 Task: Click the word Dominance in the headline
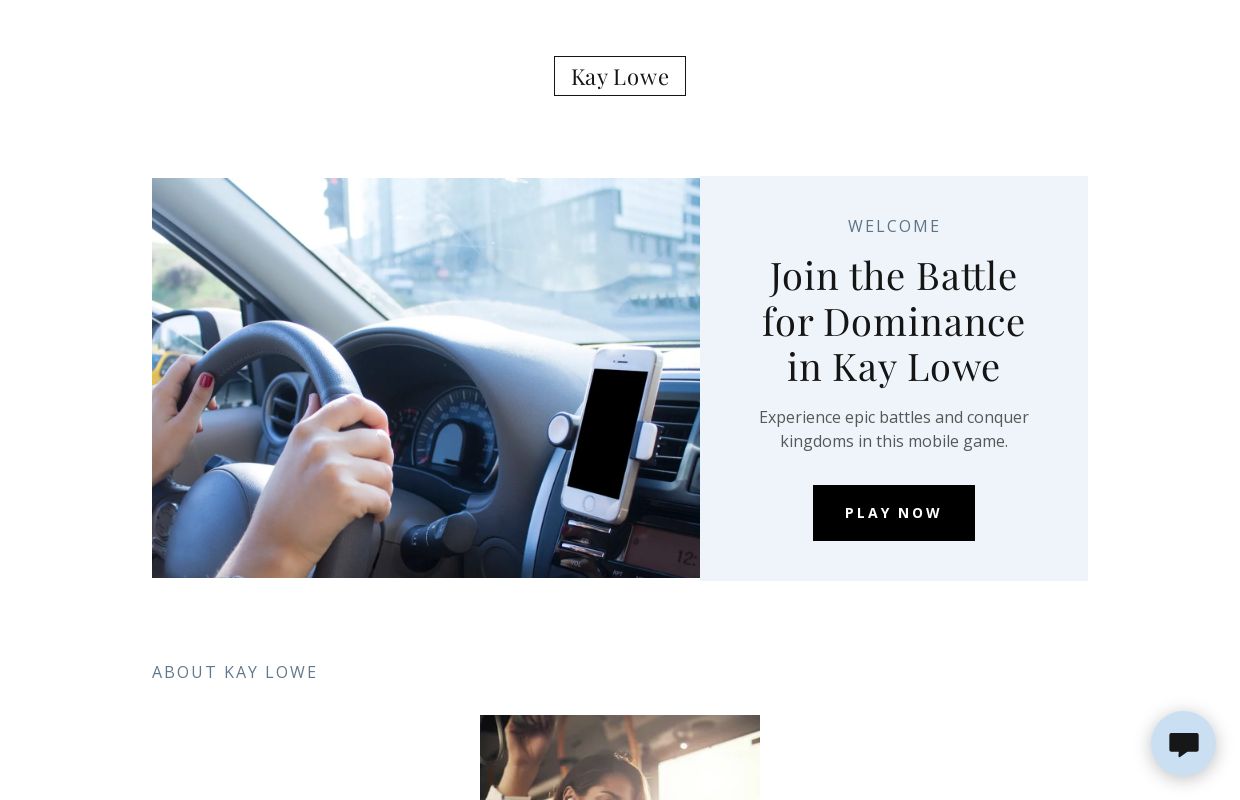click(924, 321)
